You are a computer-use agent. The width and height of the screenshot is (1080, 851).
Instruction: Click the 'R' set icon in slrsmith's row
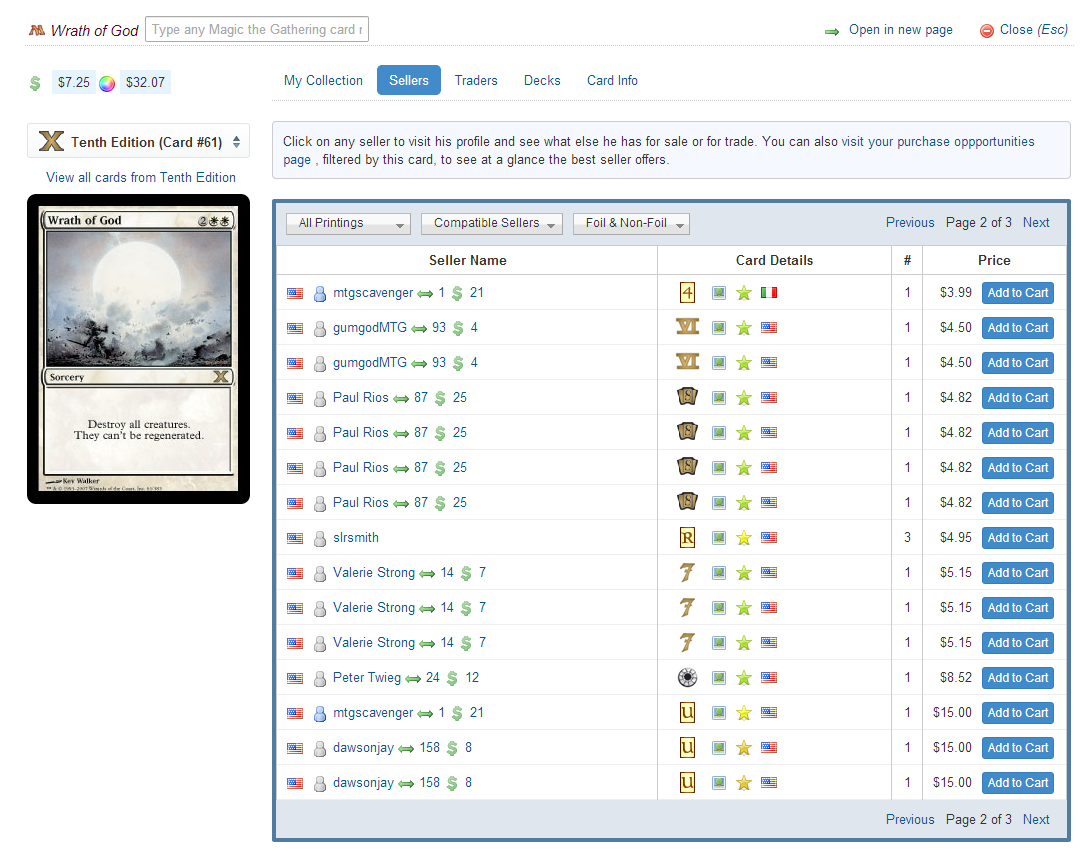pyautogui.click(x=687, y=538)
